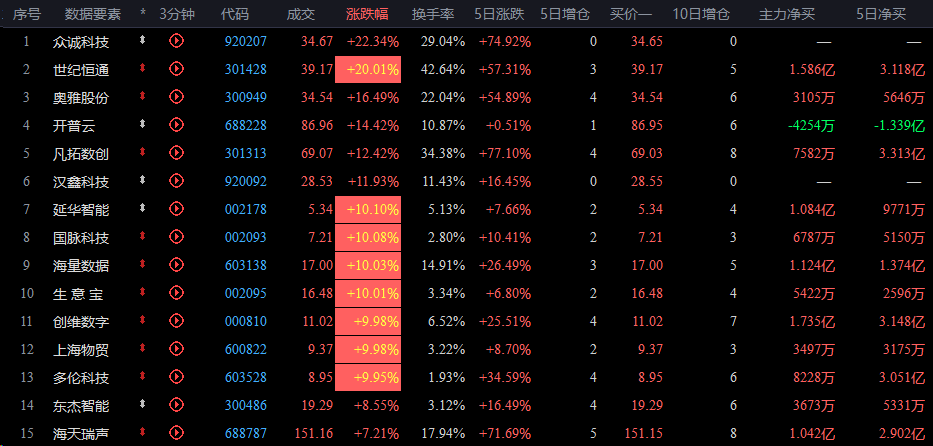Click the +77.10% five-day change value
This screenshot has width=933, height=446.
[x=505, y=153]
